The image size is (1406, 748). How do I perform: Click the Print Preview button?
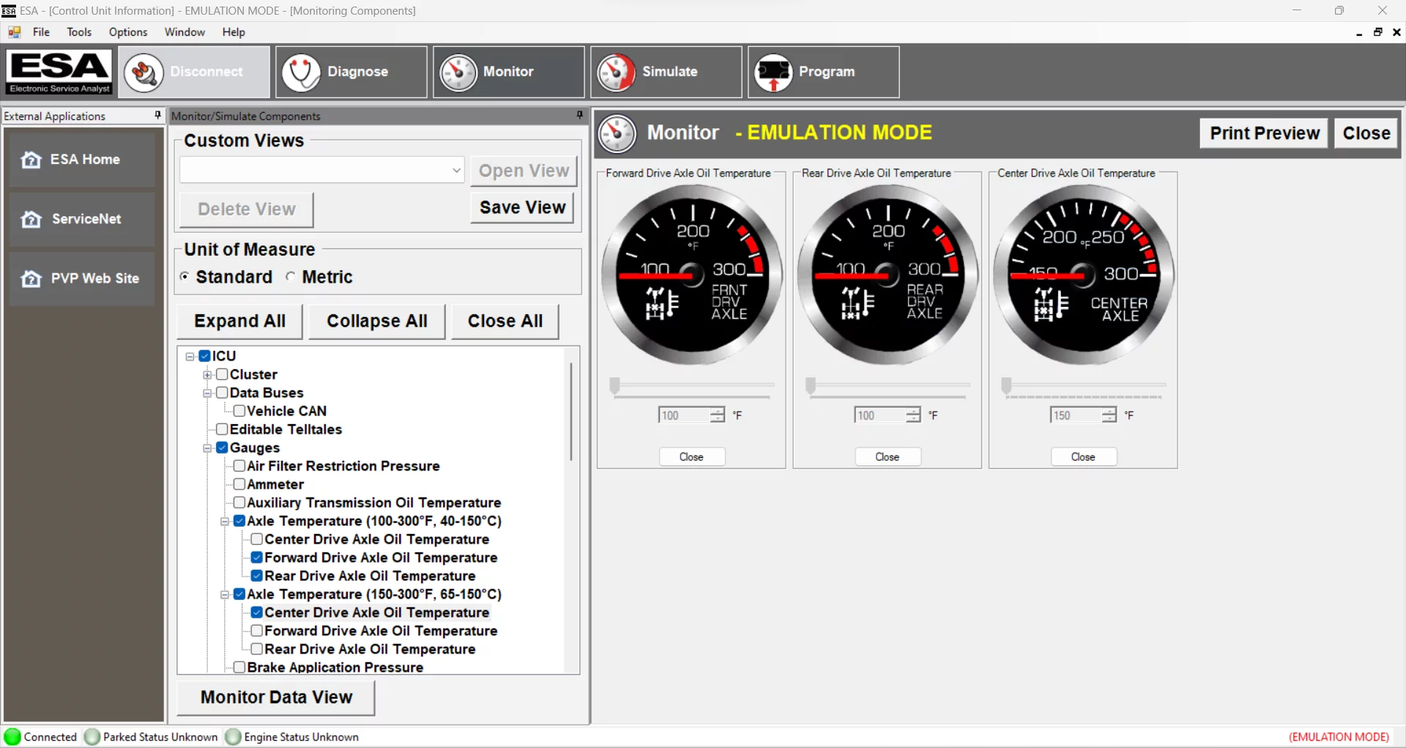click(x=1263, y=132)
